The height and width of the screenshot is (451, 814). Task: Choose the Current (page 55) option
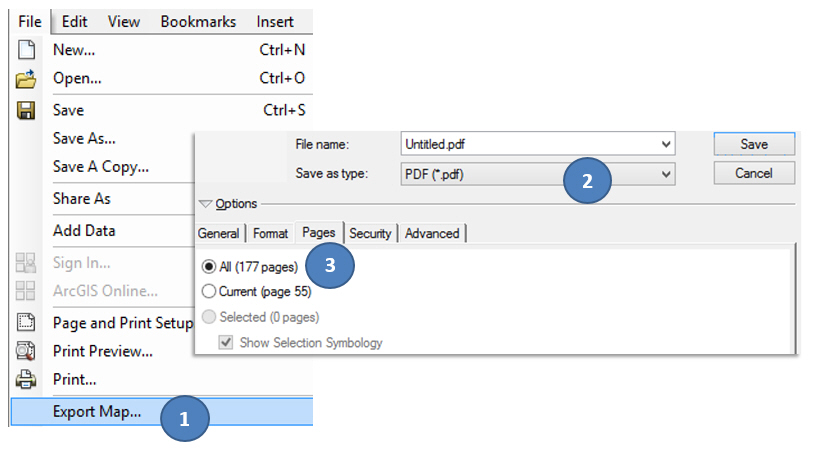pyautogui.click(x=209, y=292)
